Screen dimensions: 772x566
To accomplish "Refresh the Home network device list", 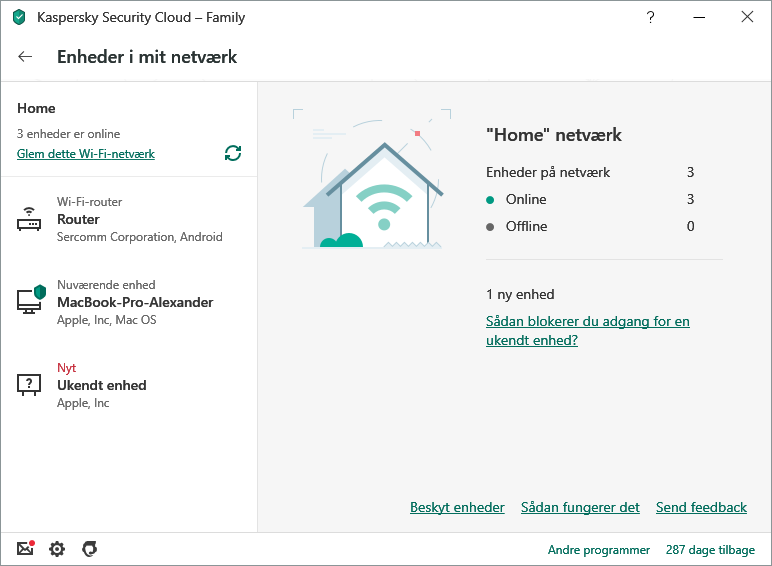I will (233, 153).
